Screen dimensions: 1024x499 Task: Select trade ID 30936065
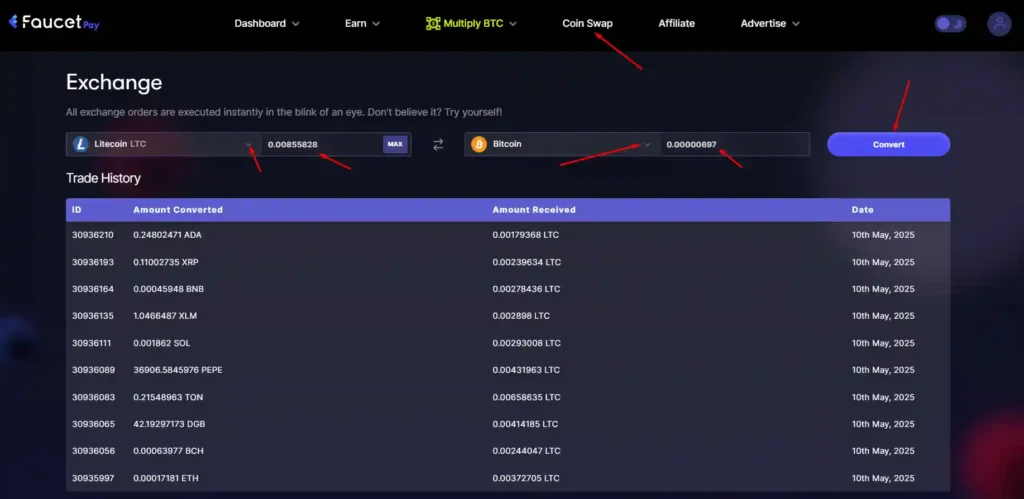(93, 424)
